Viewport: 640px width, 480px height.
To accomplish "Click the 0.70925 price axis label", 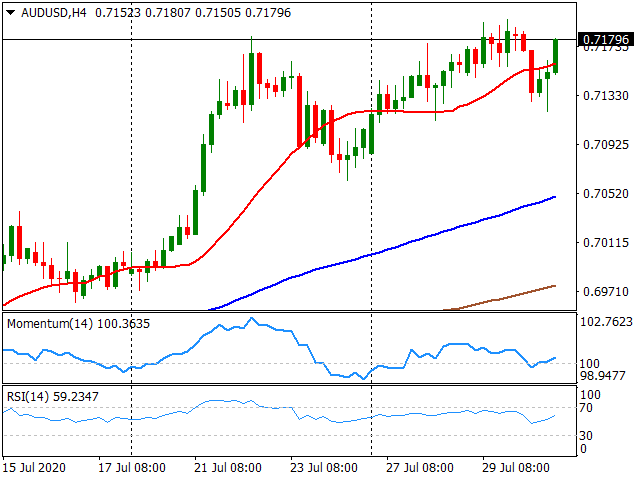I will (x=606, y=144).
